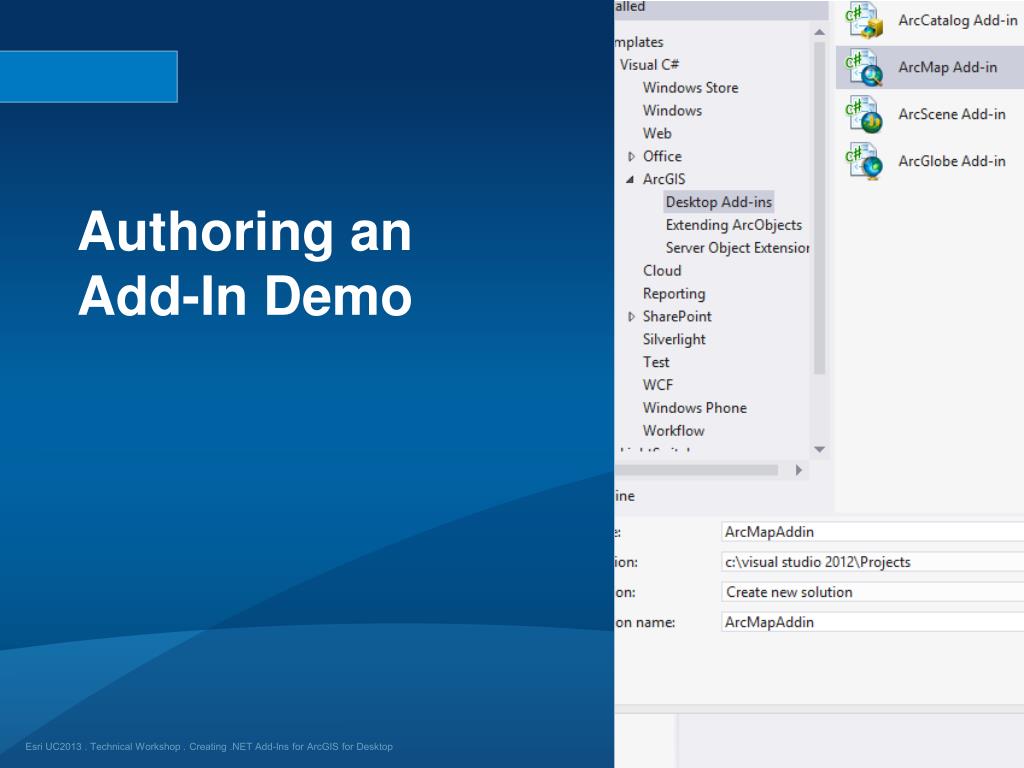Click the location field with Projects path
The image size is (1024, 768).
click(x=872, y=562)
